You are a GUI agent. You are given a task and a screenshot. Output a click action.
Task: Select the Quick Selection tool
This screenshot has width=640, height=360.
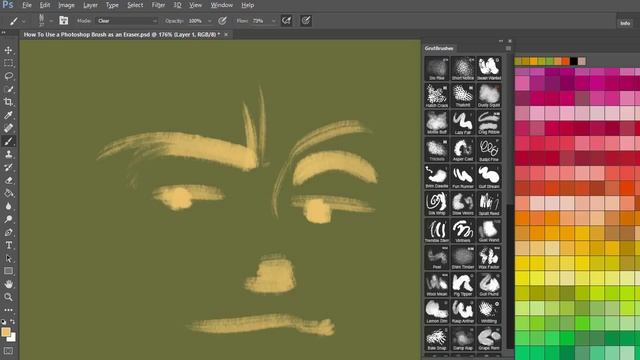pos(8,89)
